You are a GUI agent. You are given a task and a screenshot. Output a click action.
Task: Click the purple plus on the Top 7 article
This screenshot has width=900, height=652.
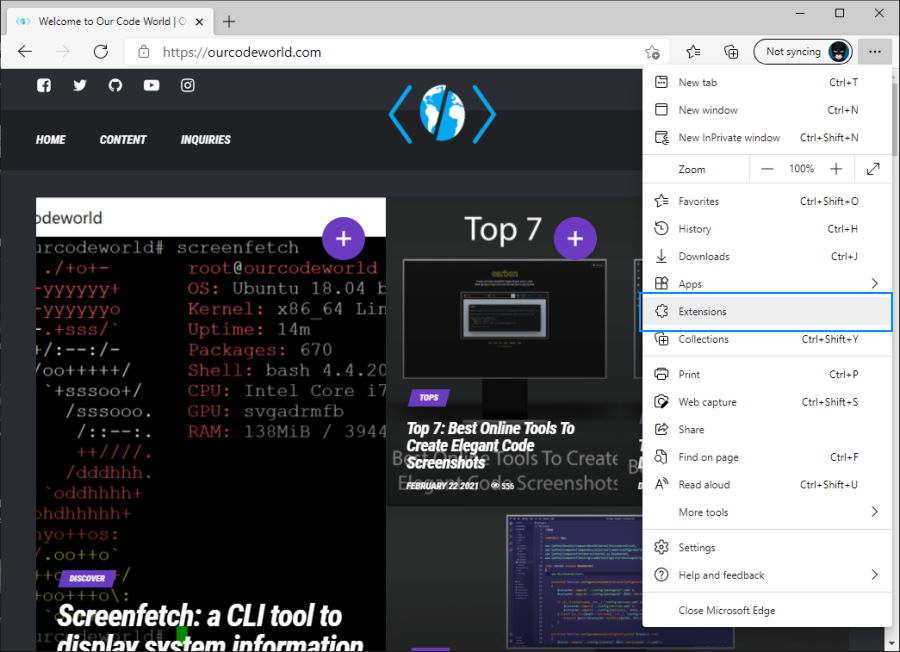click(x=575, y=239)
